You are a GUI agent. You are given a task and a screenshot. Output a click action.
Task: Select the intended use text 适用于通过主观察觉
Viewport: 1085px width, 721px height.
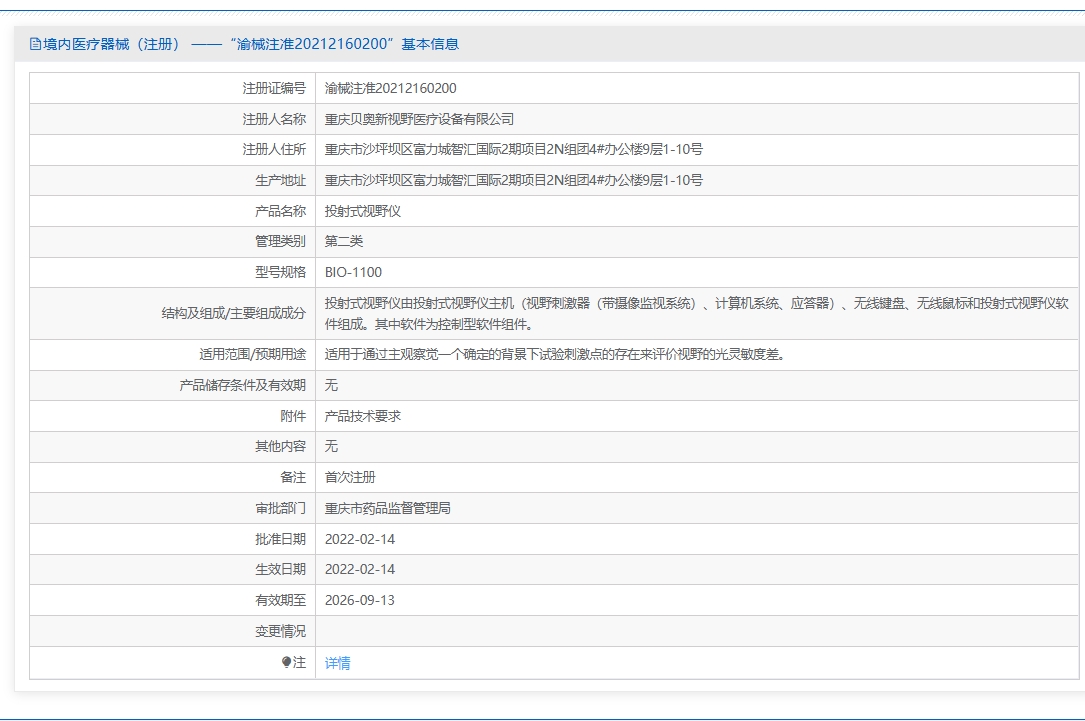click(554, 355)
